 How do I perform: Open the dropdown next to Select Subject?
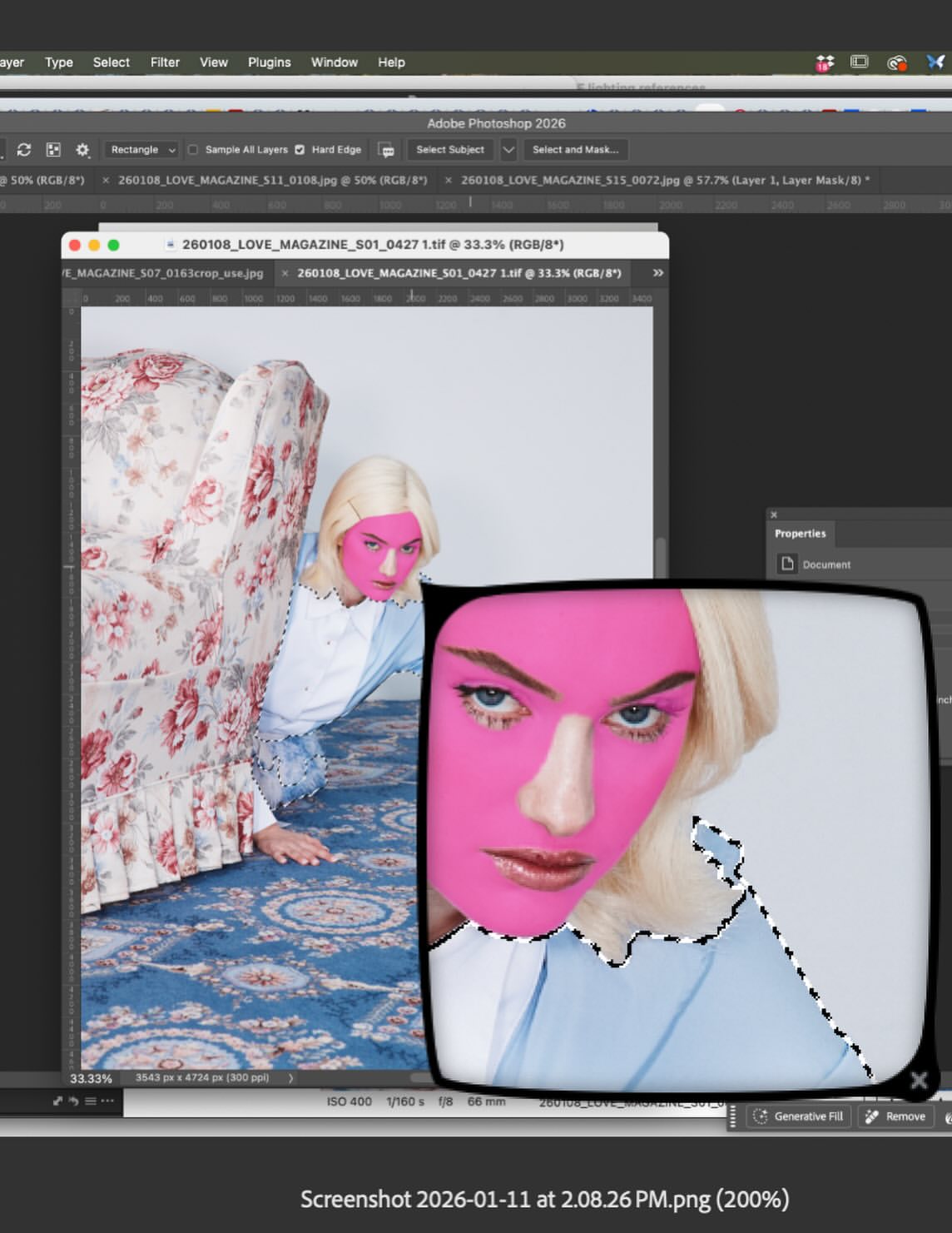pos(508,150)
